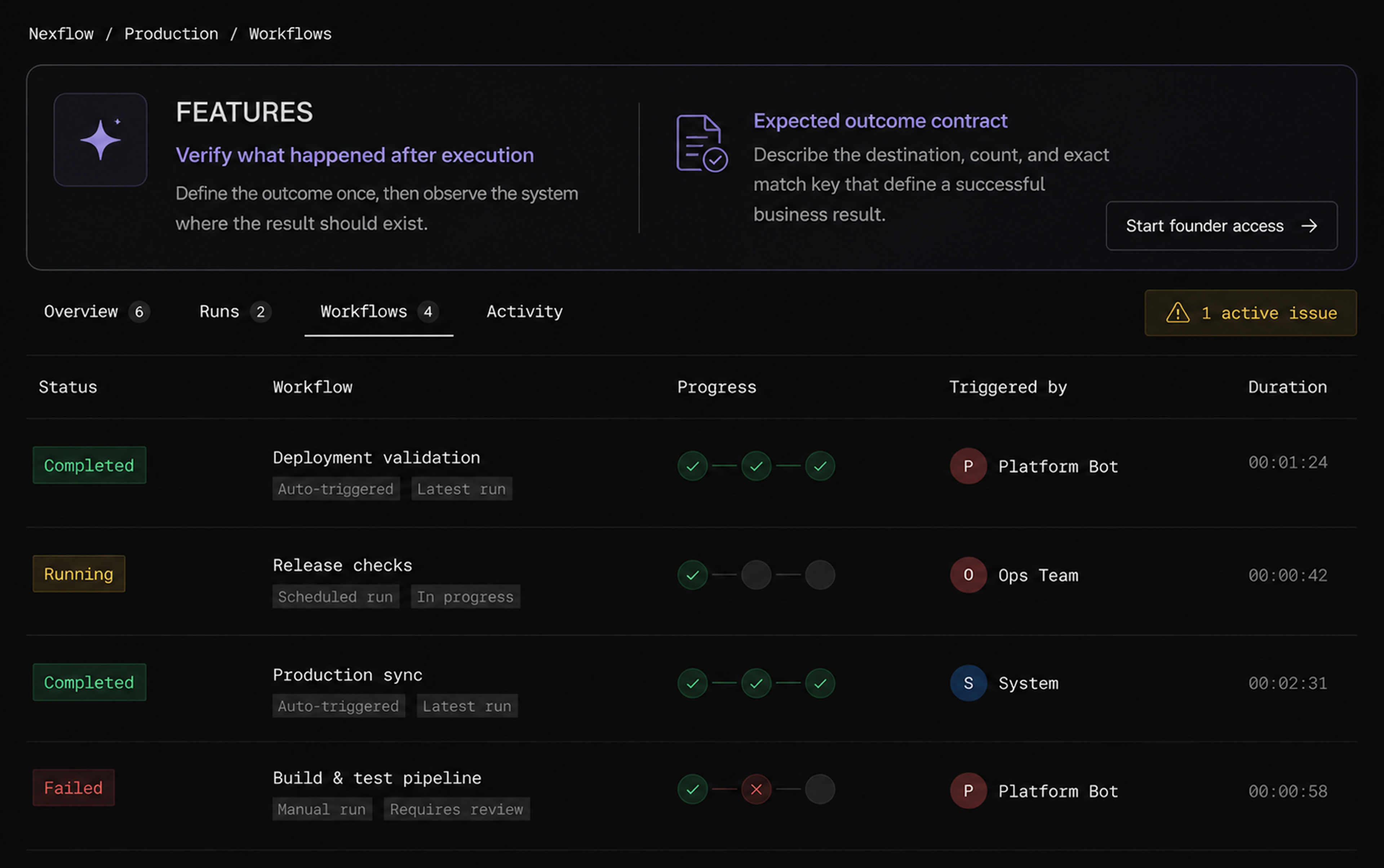Open the Activity tab
Viewport: 1384px width, 868px height.
pyautogui.click(x=524, y=312)
